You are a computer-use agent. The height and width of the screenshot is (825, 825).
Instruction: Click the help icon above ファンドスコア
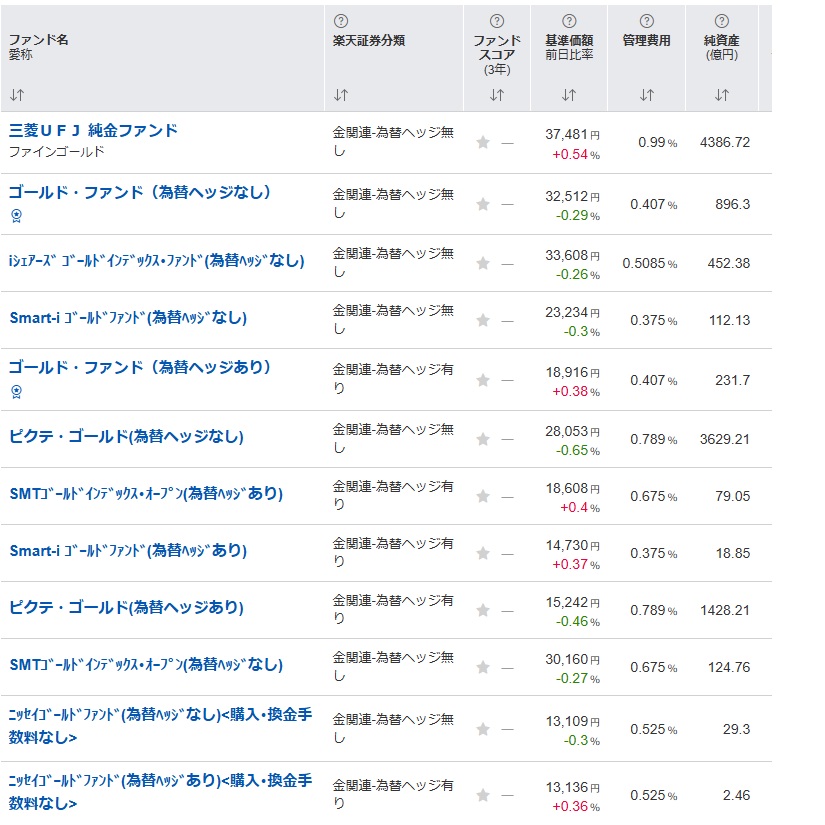tap(497, 21)
